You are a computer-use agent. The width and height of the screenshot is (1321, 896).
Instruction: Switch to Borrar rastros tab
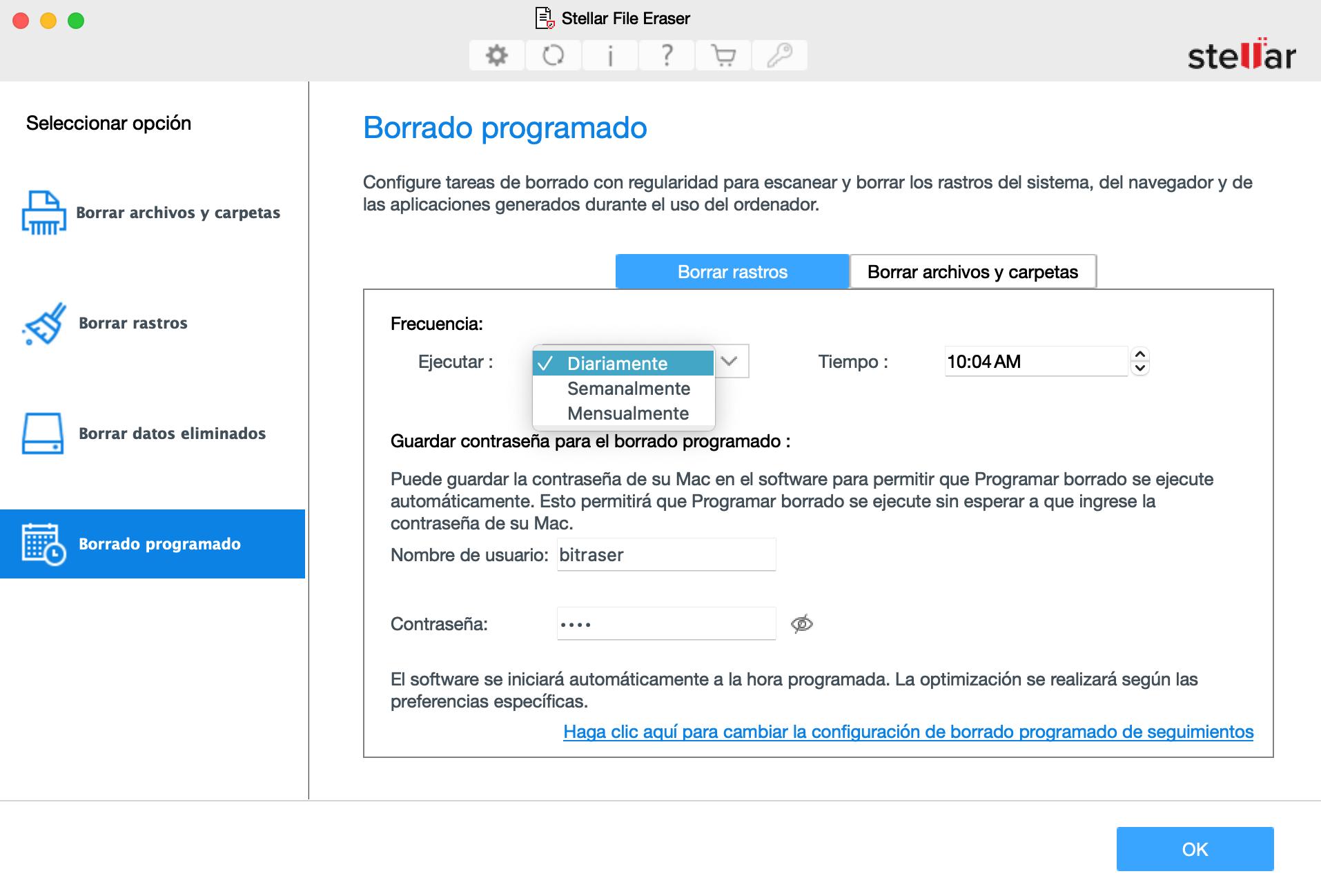pyautogui.click(x=732, y=272)
